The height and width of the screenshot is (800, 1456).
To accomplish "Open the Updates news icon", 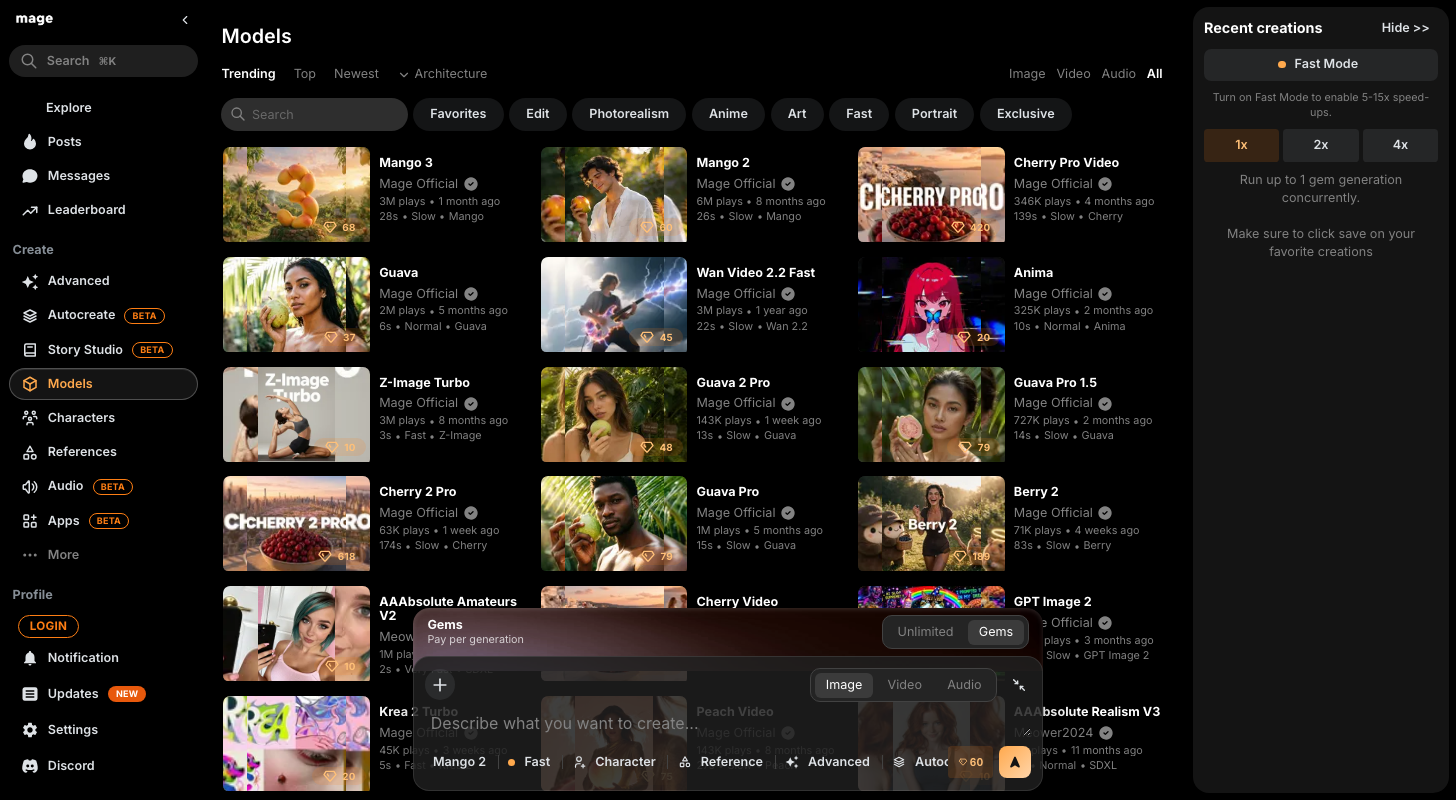I will pyautogui.click(x=30, y=694).
